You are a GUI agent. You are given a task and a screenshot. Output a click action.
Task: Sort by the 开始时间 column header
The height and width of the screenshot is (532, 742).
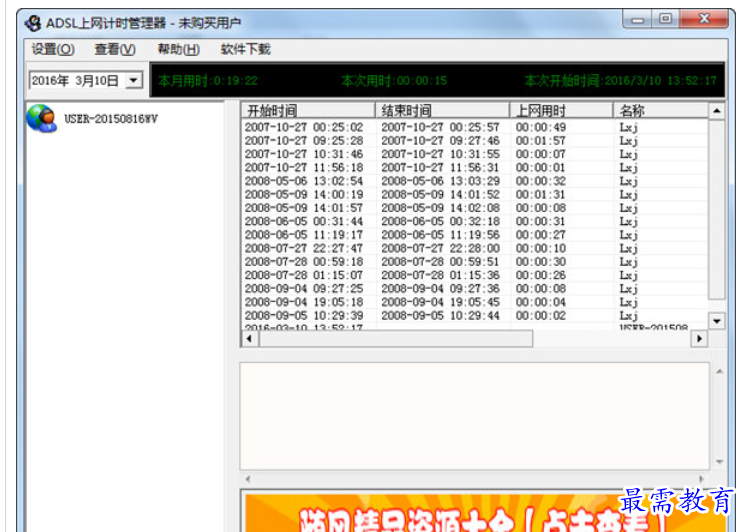308,111
